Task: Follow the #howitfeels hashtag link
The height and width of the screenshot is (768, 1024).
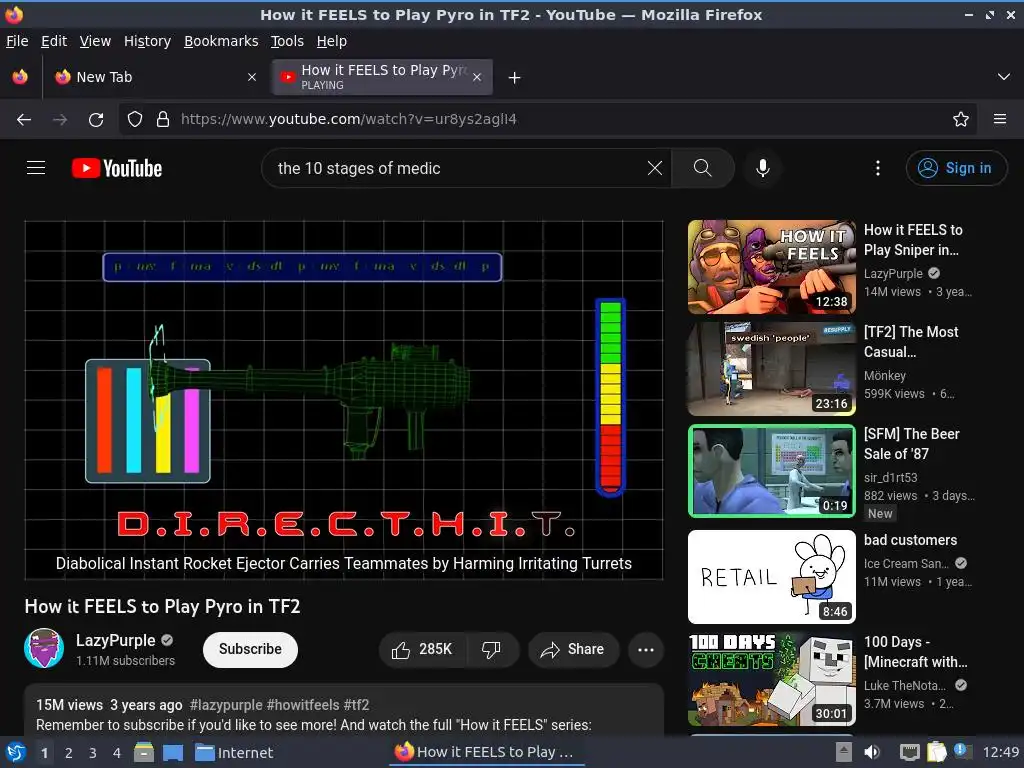Action: tap(303, 705)
